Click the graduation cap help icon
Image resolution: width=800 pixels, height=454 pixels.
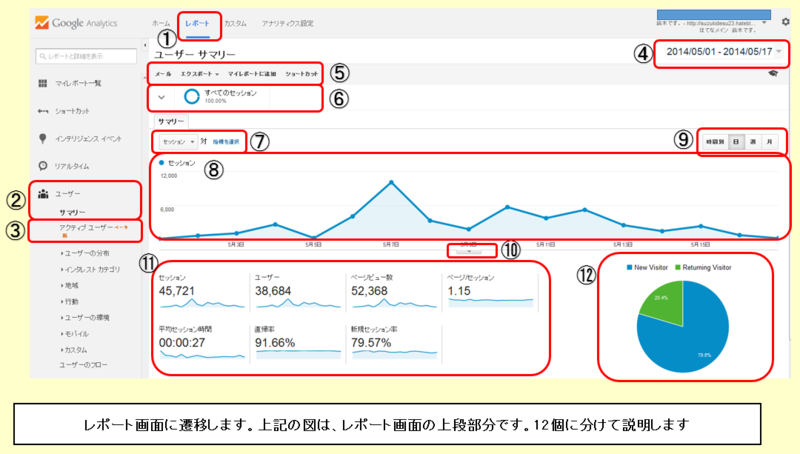click(773, 73)
